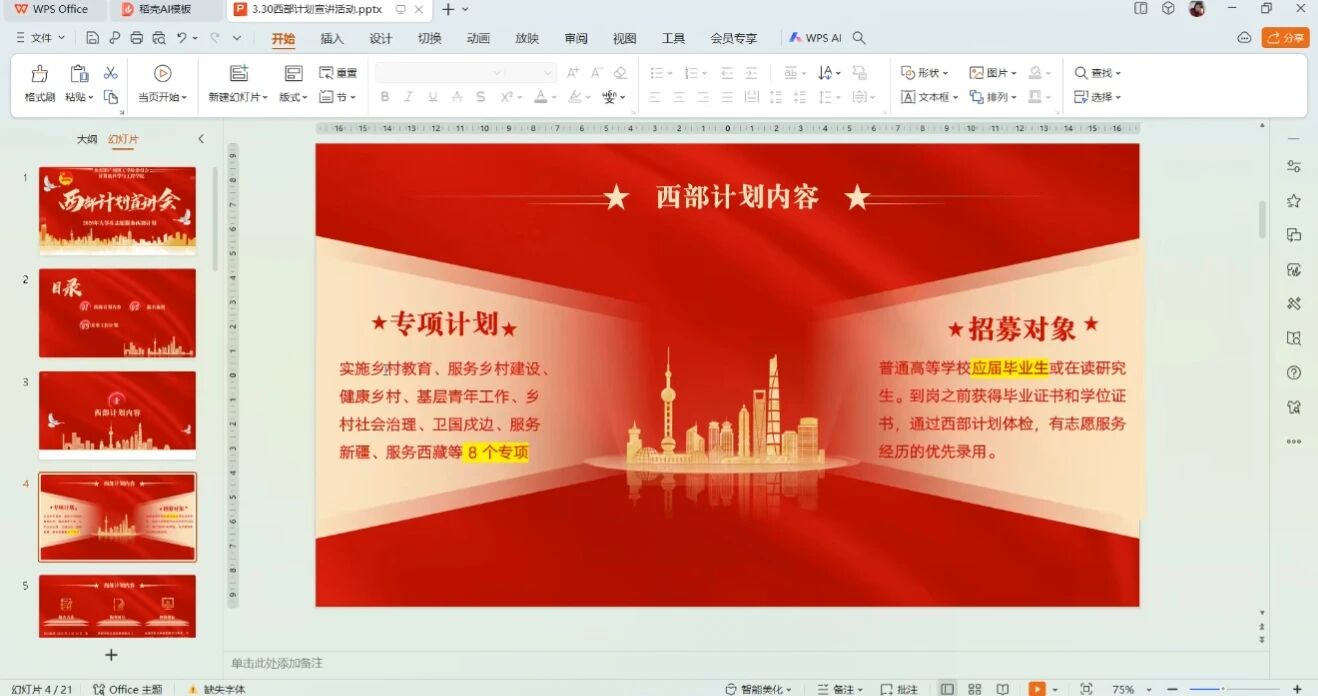Toggle slide sorter grid view
The height and width of the screenshot is (696, 1318).
tap(974, 689)
